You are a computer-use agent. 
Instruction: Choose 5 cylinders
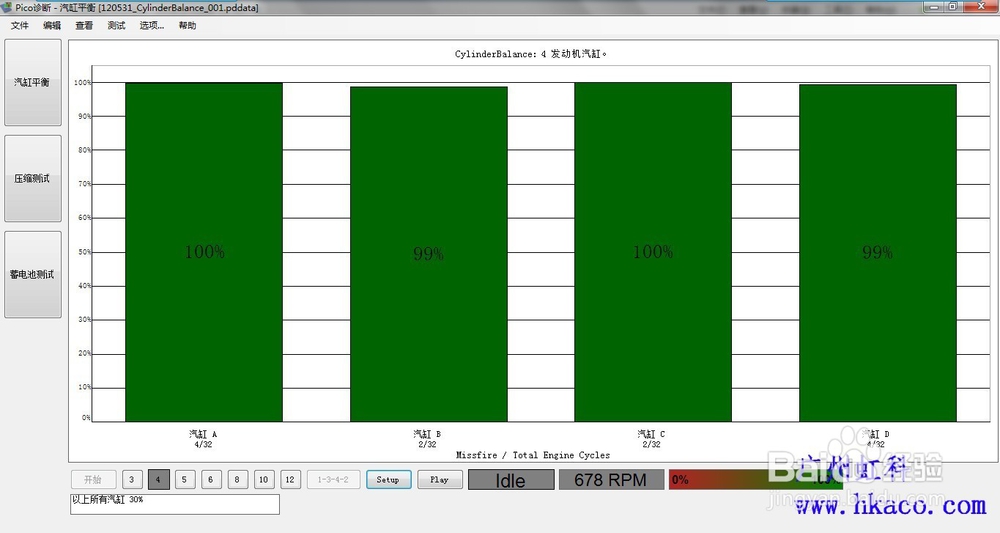click(184, 479)
